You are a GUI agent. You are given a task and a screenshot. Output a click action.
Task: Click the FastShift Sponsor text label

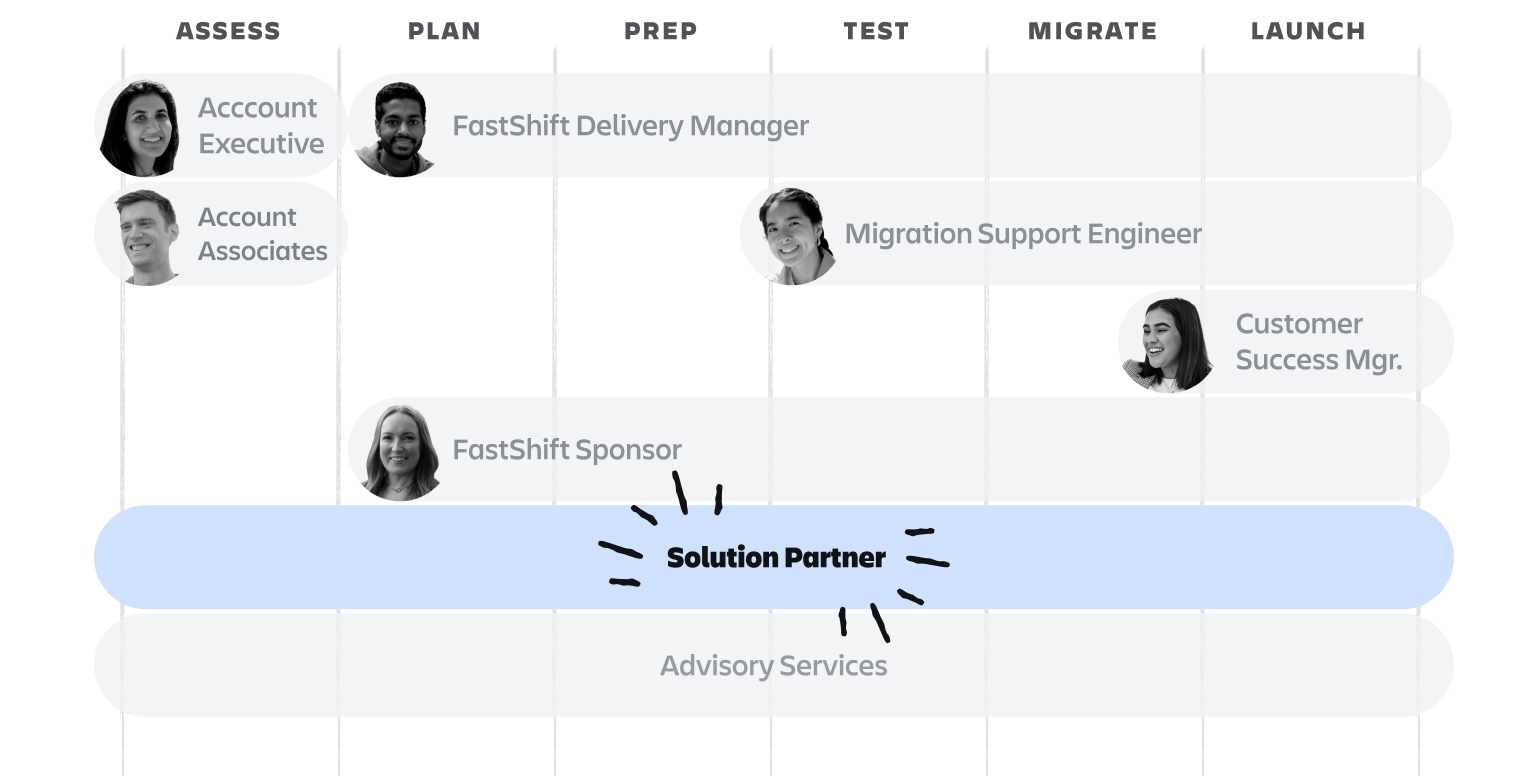point(567,450)
